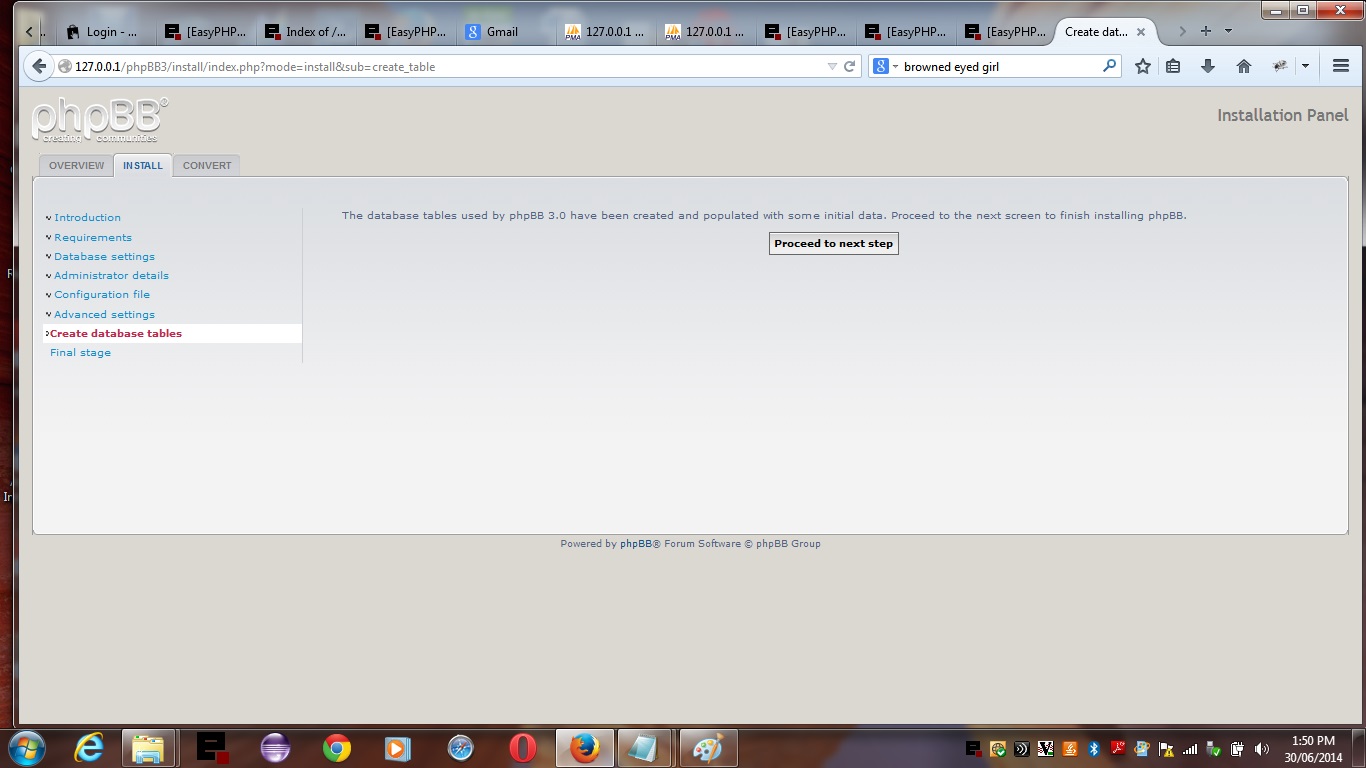Open EasyPHP from the taskbar
This screenshot has height=768, width=1366.
pyautogui.click(x=212, y=748)
